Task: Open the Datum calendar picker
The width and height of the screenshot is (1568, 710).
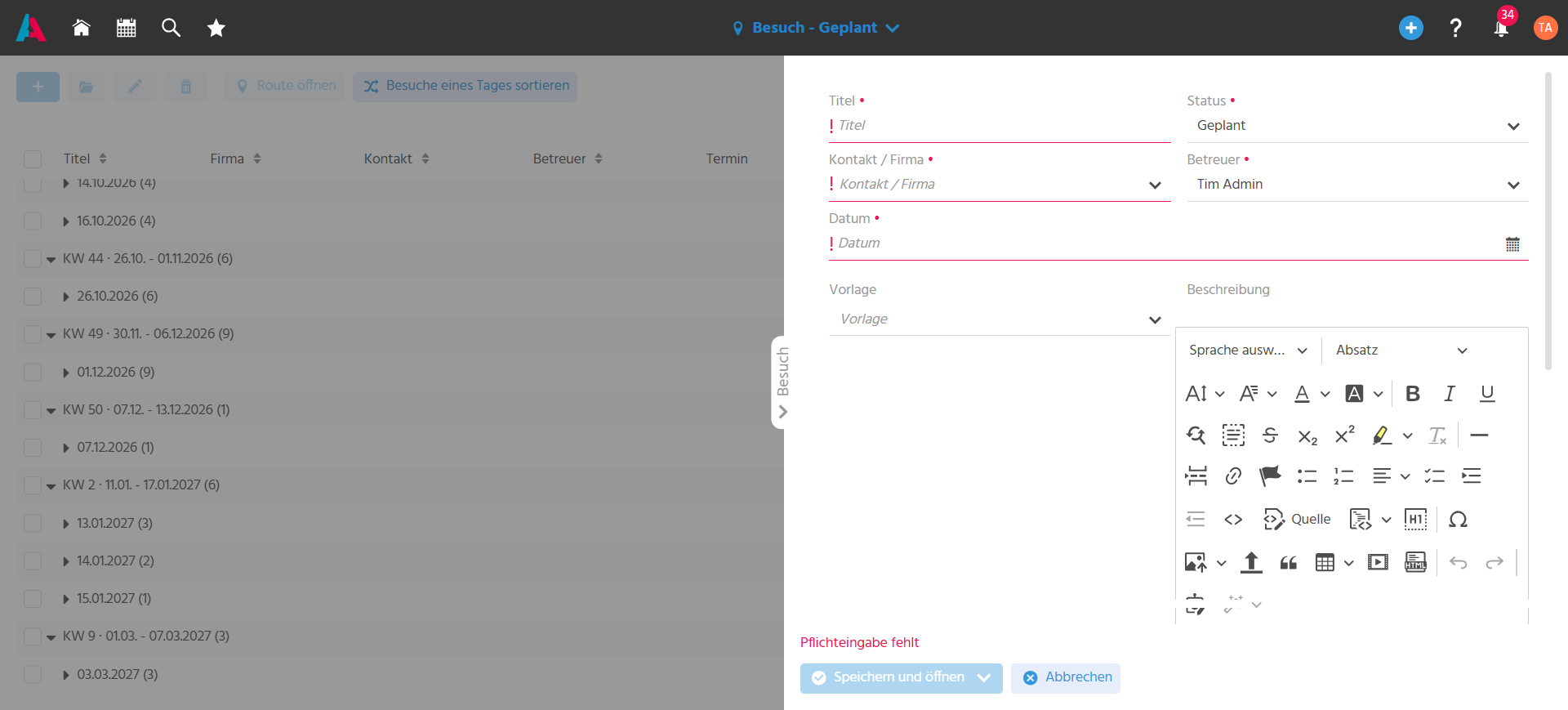Action: coord(1512,243)
